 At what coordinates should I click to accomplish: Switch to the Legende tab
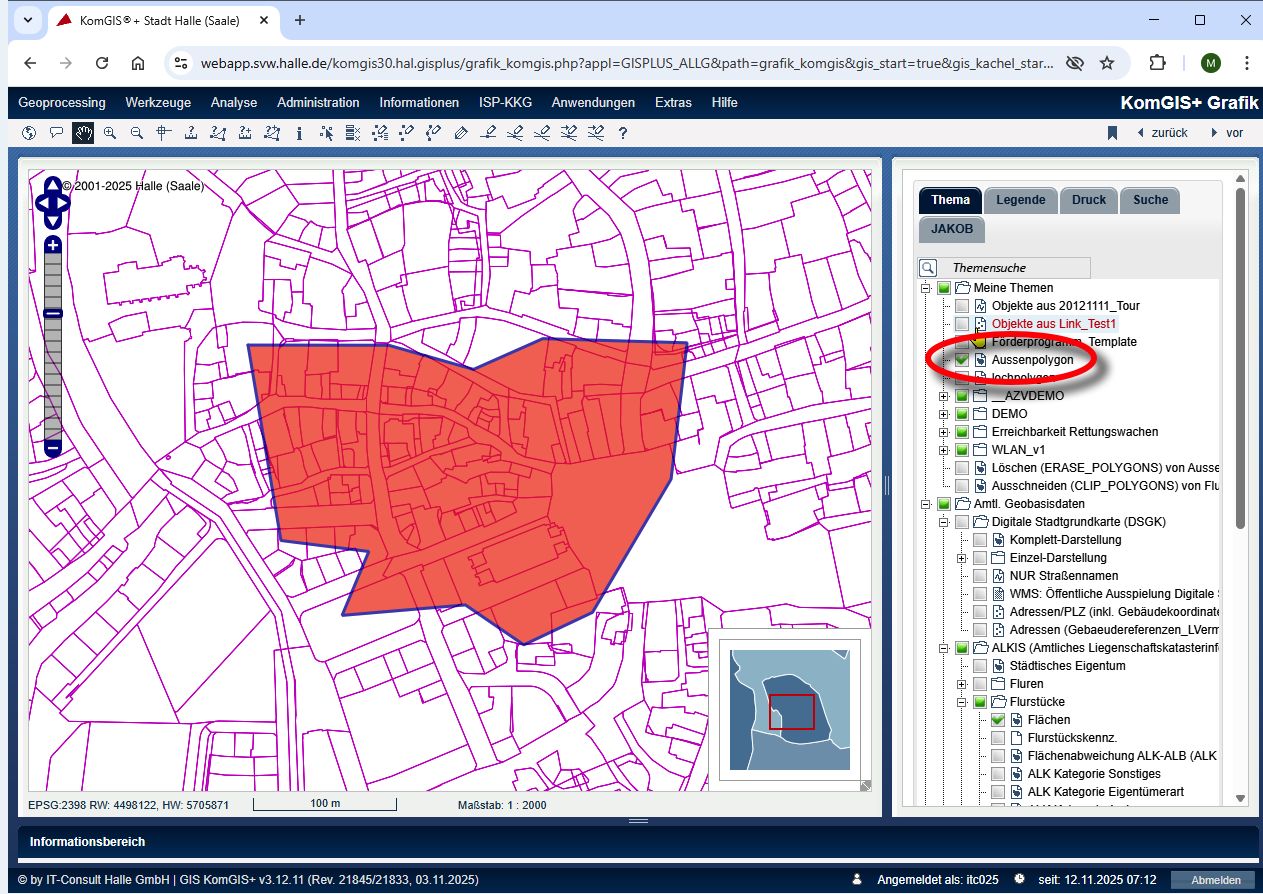[x=1020, y=200]
